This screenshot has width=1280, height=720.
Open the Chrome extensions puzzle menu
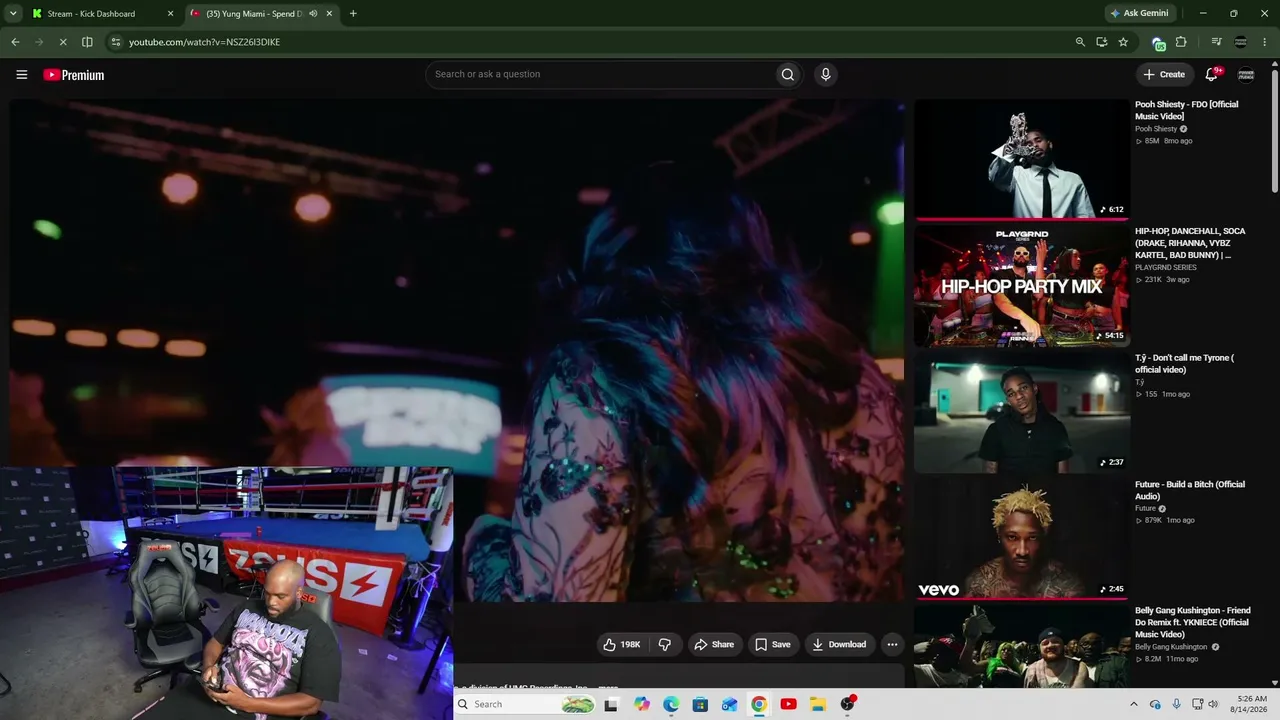(1181, 42)
